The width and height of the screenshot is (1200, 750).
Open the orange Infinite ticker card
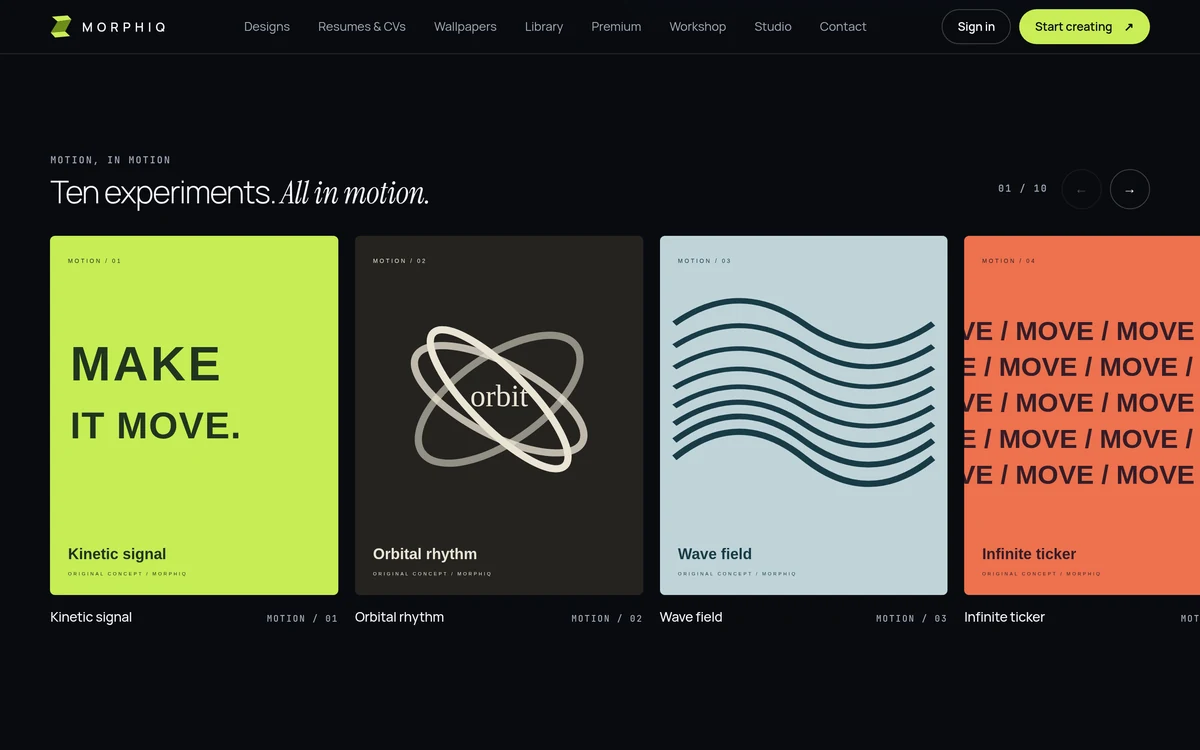[x=1082, y=415]
